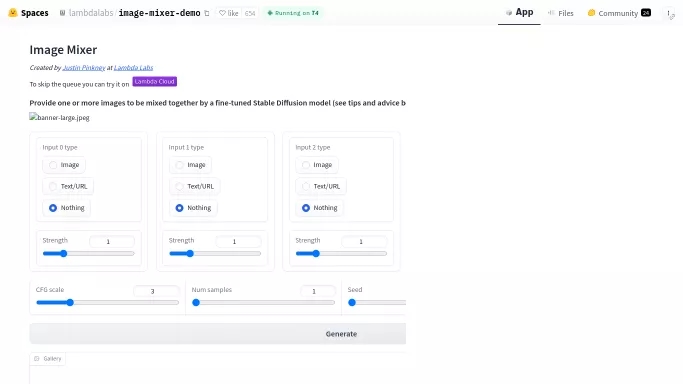Image resolution: width=683 pixels, height=384 pixels.
Task: Open the Files tab
Action: (x=561, y=13)
